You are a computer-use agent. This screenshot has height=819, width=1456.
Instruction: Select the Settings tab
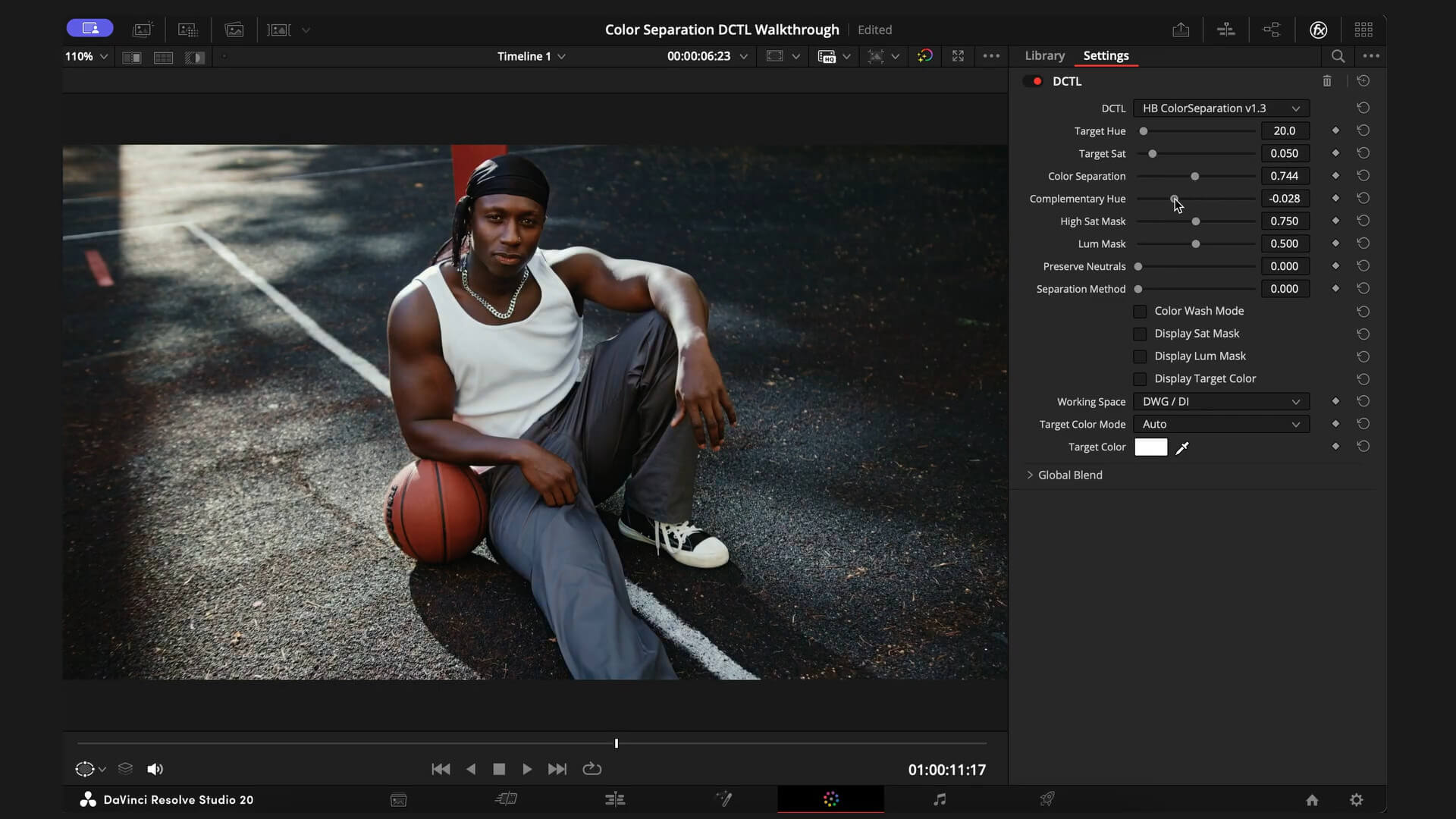click(x=1106, y=56)
